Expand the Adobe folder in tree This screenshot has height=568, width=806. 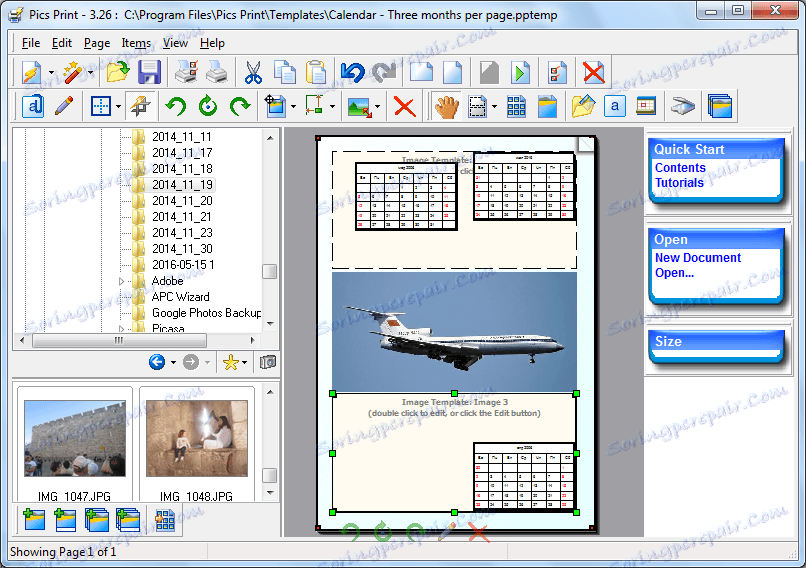point(121,281)
